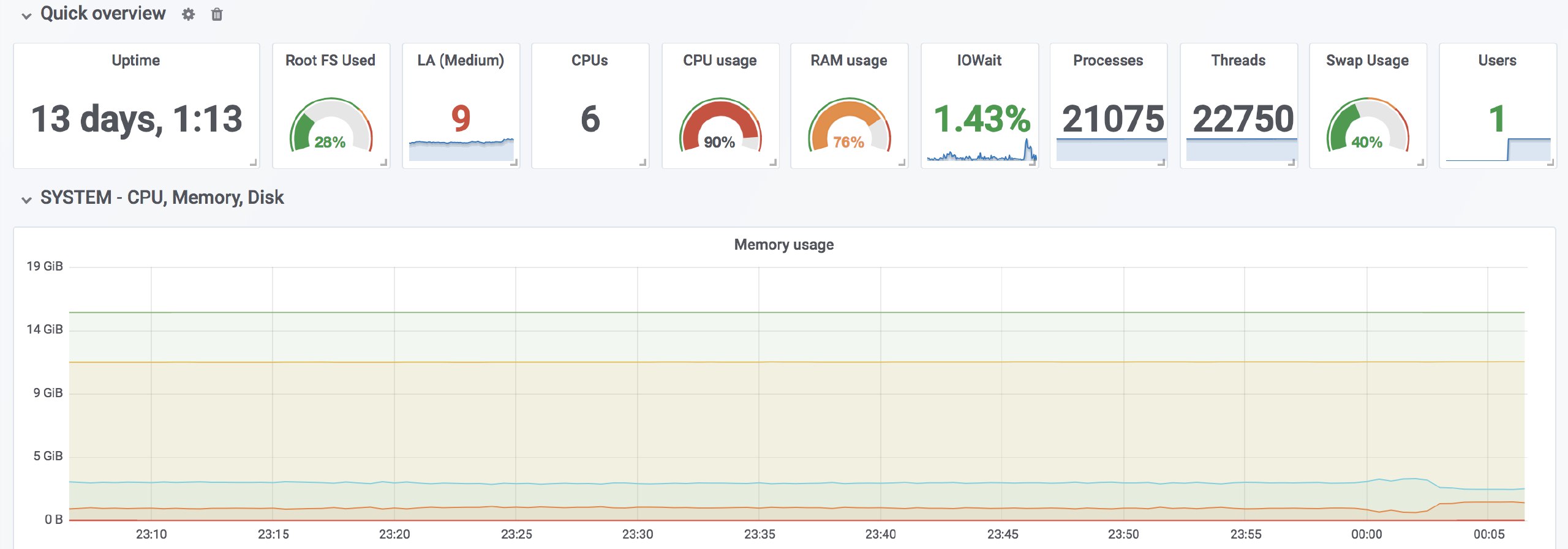Grab the Swap Usage panel resize handle
1568x549 pixels.
click(1421, 163)
